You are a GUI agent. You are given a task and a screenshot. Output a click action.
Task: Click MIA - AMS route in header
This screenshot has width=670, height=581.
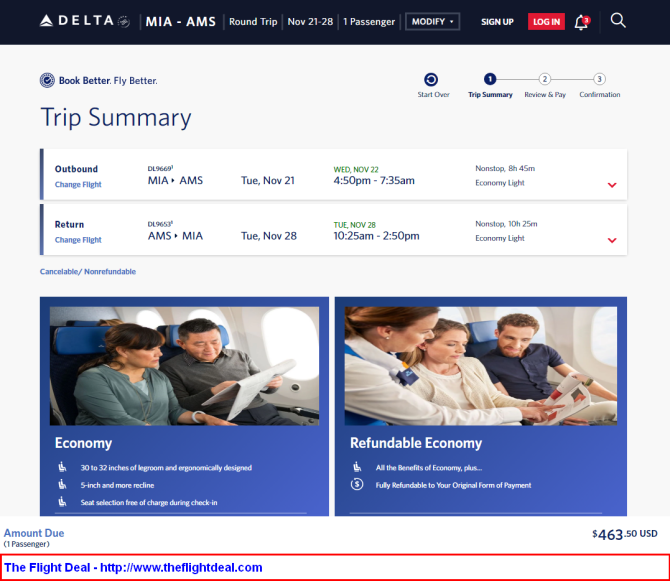(180, 22)
